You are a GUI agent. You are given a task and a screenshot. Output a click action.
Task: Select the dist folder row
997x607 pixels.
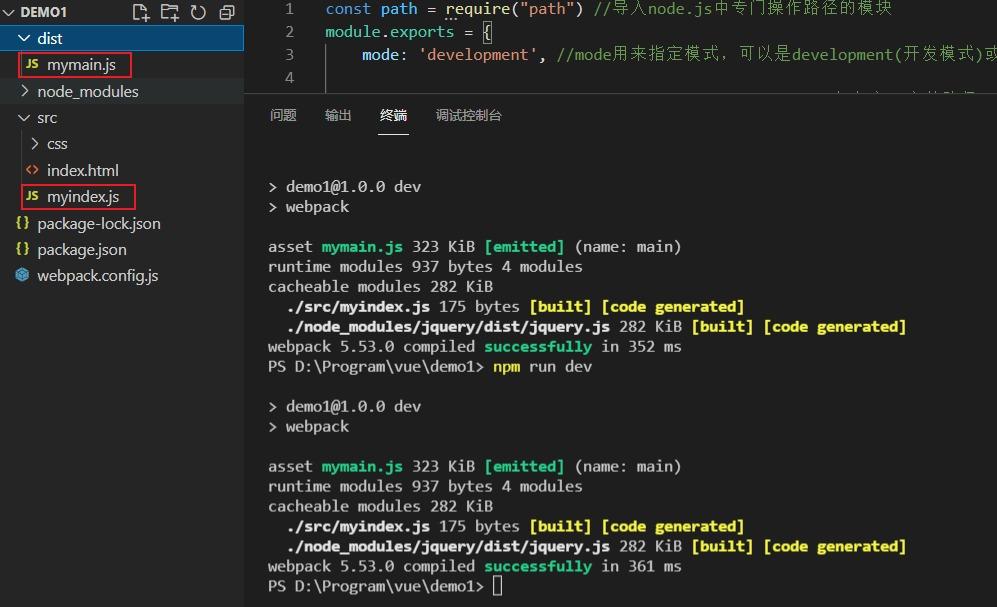[122, 38]
